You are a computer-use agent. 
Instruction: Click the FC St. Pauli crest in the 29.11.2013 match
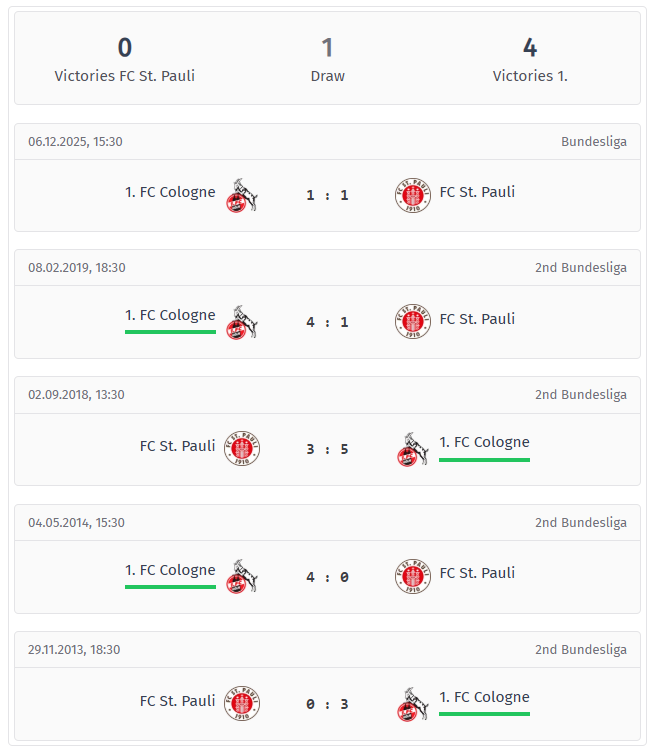point(241,703)
